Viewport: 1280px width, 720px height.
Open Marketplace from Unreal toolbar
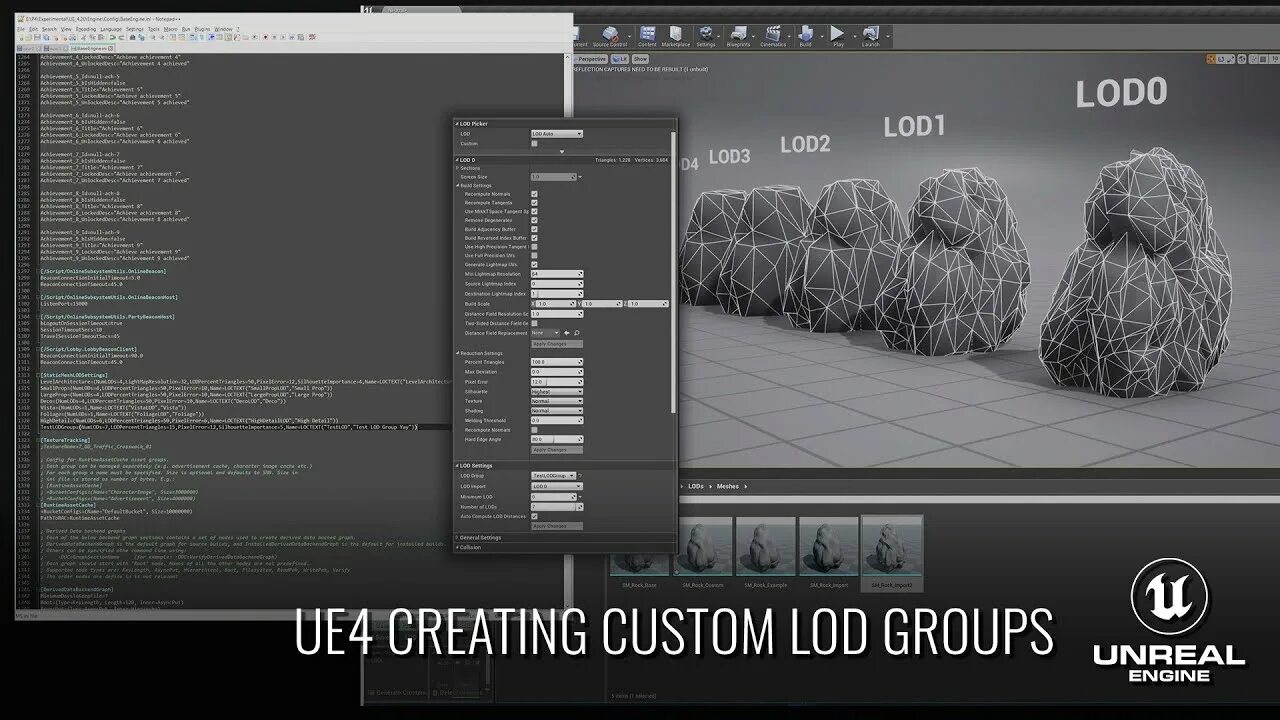(x=676, y=37)
